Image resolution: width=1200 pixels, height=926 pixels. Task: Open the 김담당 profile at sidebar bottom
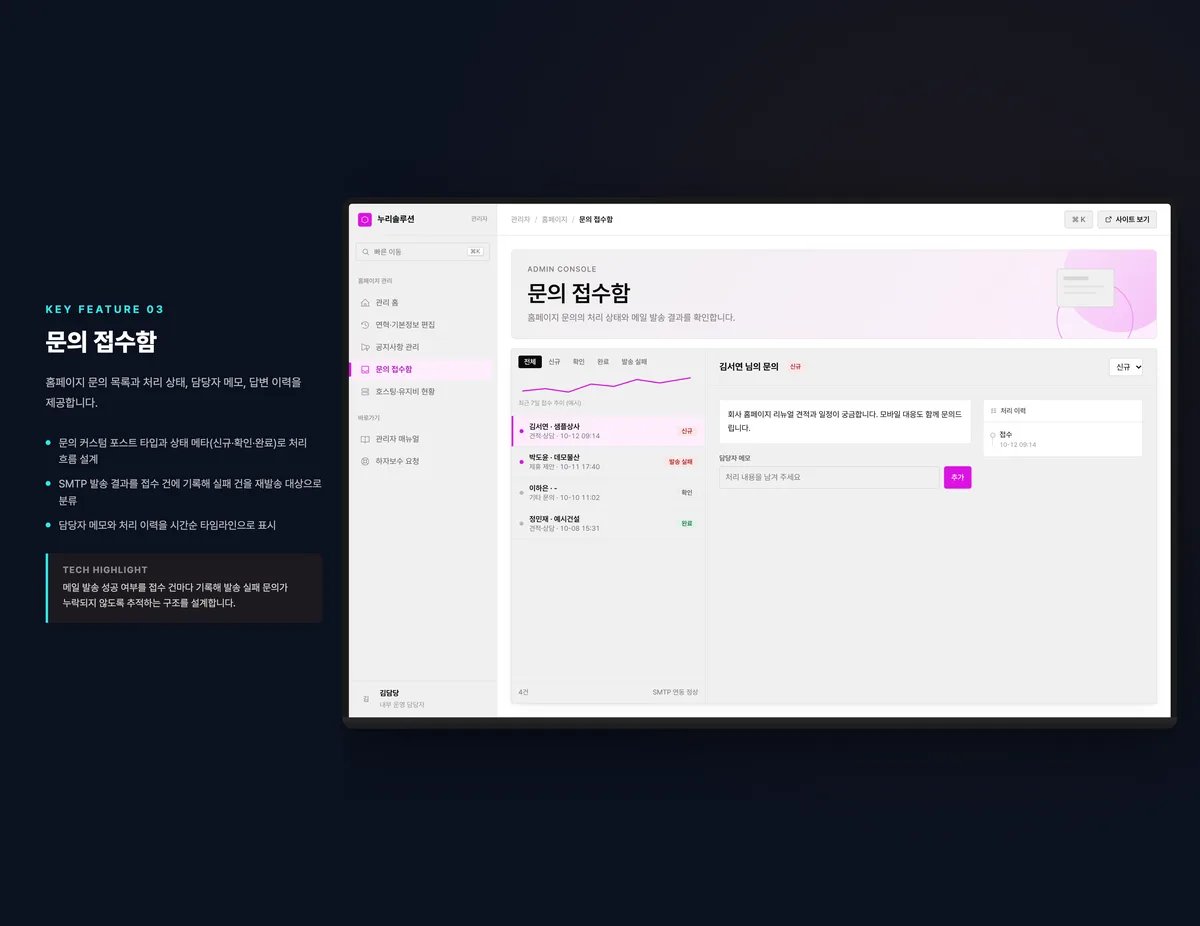(x=423, y=699)
